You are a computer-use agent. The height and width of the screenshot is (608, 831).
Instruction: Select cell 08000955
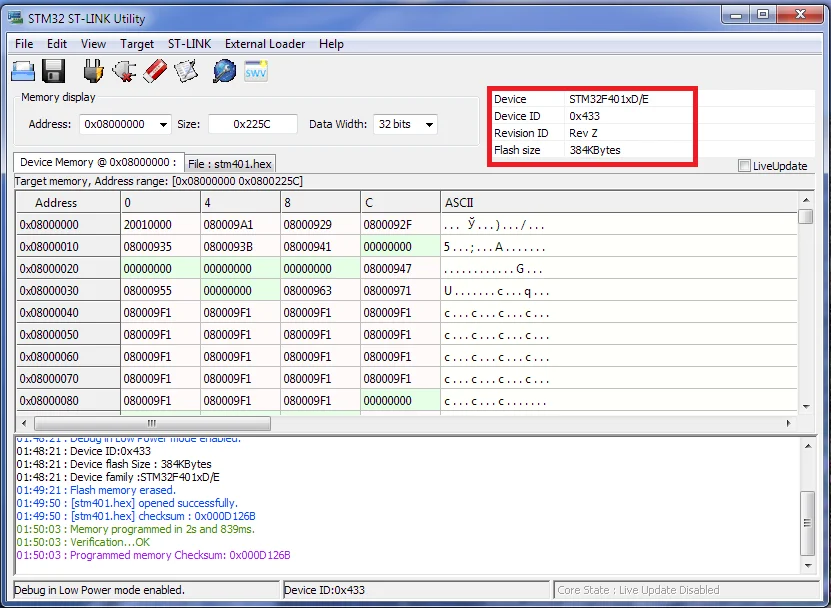pyautogui.click(x=161, y=291)
